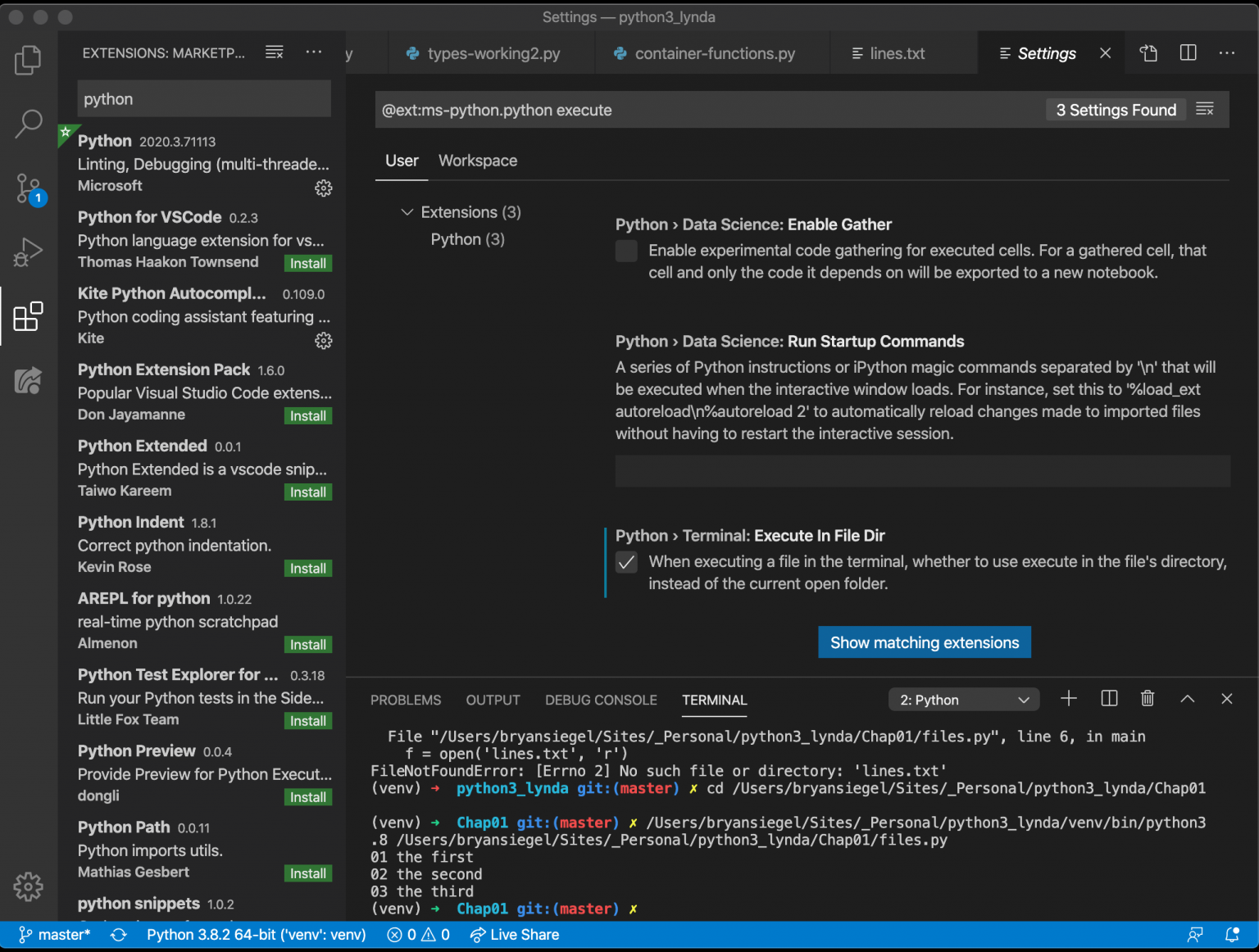Kill the terminal with trash icon
The height and width of the screenshot is (952, 1259).
pyautogui.click(x=1148, y=699)
